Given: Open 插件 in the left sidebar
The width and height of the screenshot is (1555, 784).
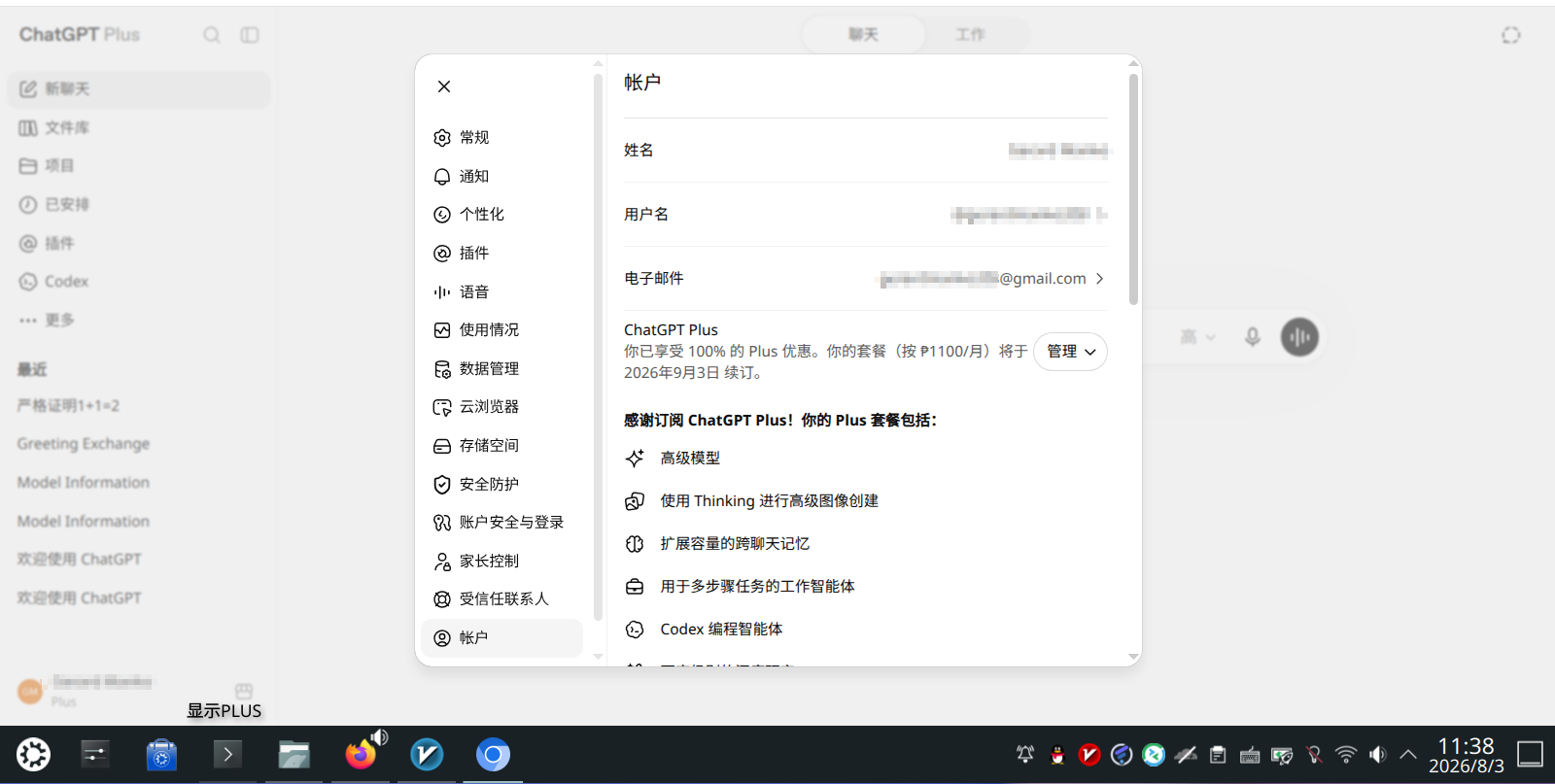Looking at the screenshot, I should coord(139,244).
